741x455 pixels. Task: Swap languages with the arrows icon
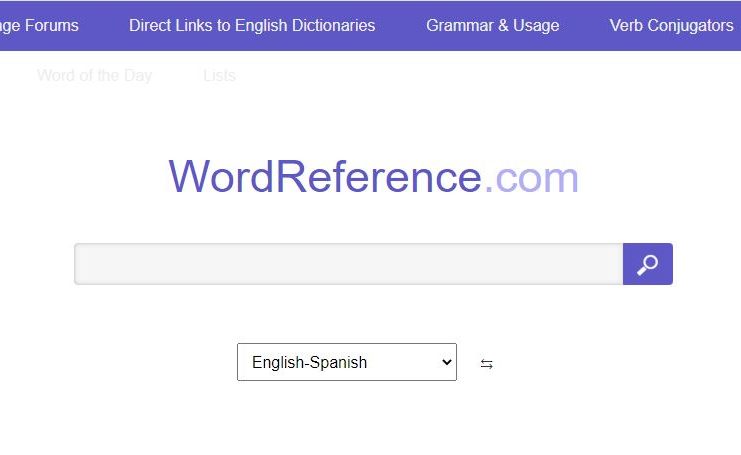[486, 364]
